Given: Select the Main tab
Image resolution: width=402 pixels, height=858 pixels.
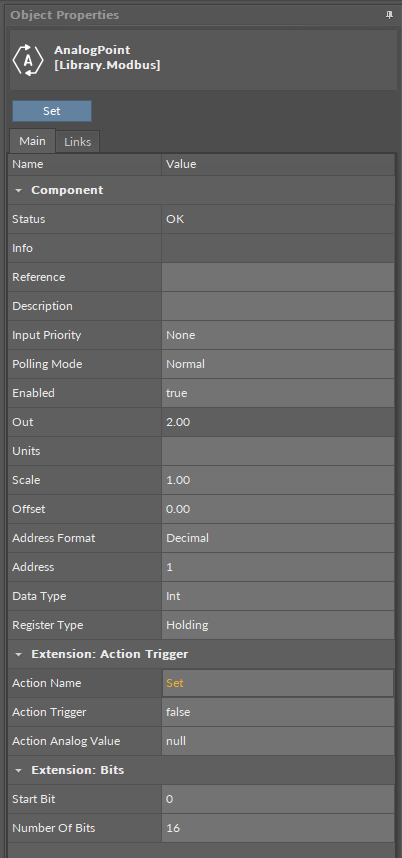Looking at the screenshot, I should coord(32,141).
